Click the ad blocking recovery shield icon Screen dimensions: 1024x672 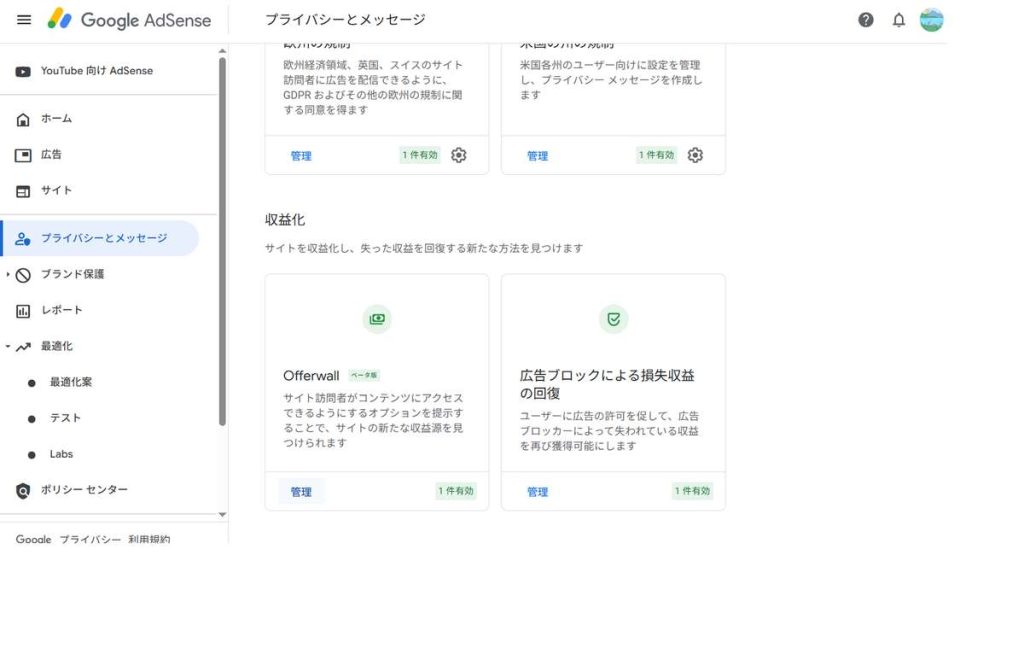click(x=613, y=319)
